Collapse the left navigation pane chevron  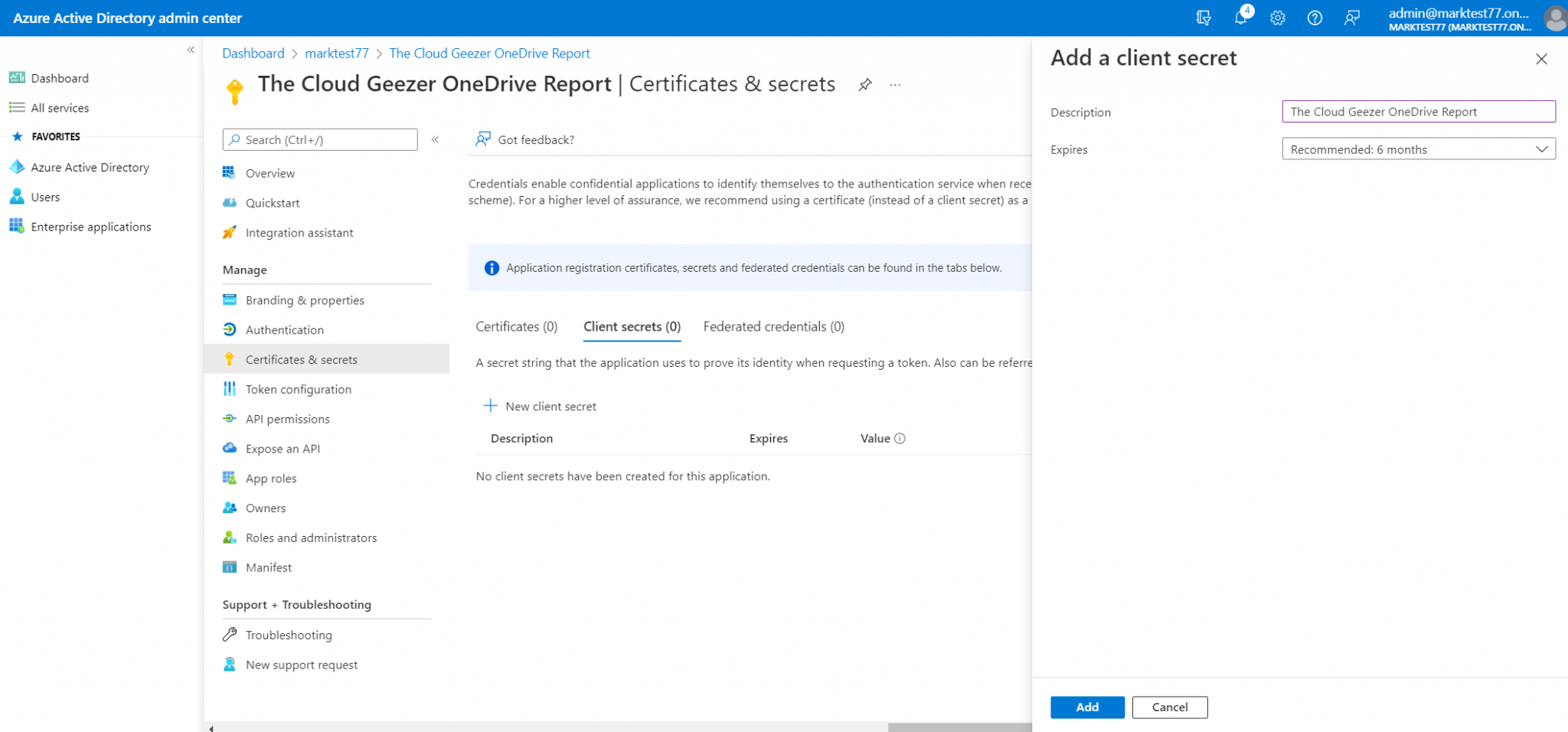coord(191,49)
